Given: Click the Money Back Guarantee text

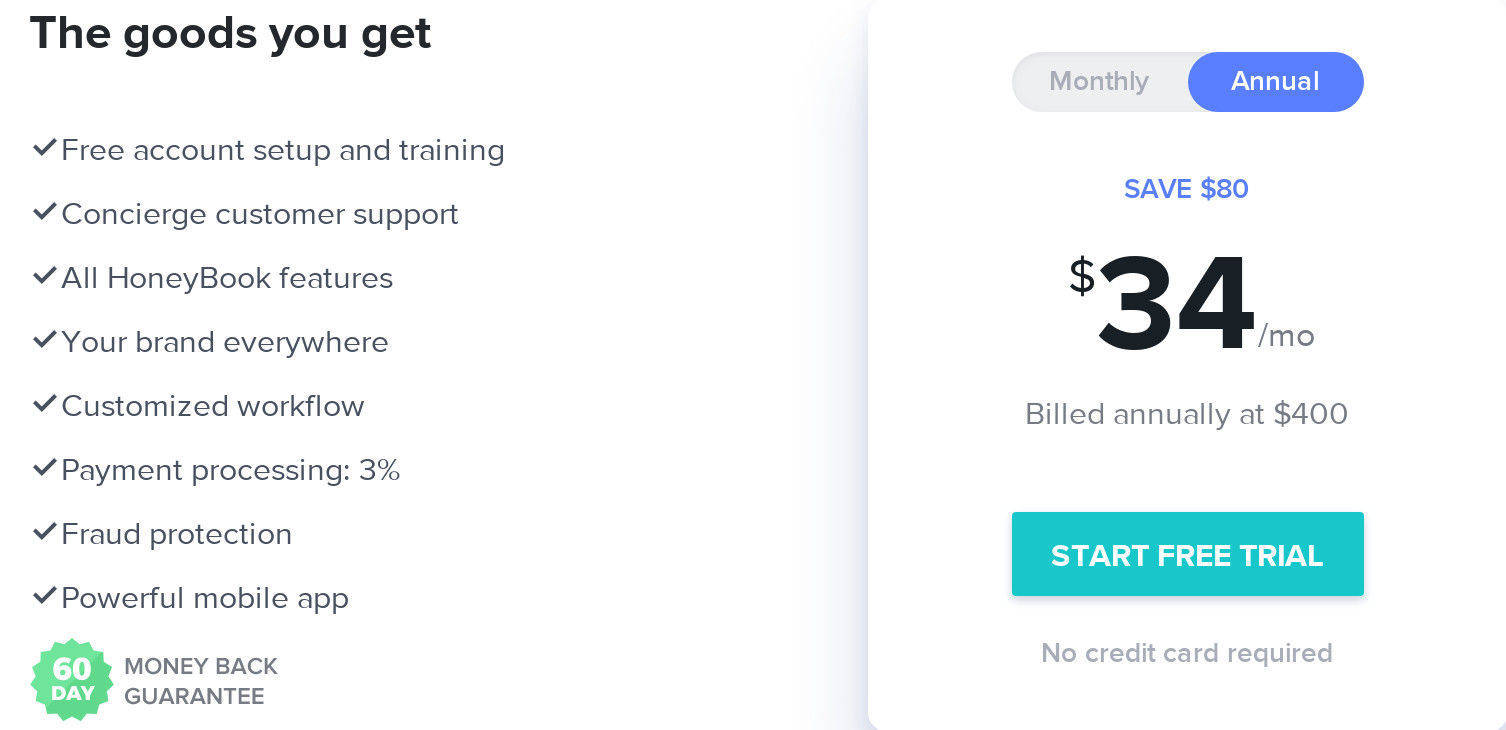Looking at the screenshot, I should (x=200, y=681).
